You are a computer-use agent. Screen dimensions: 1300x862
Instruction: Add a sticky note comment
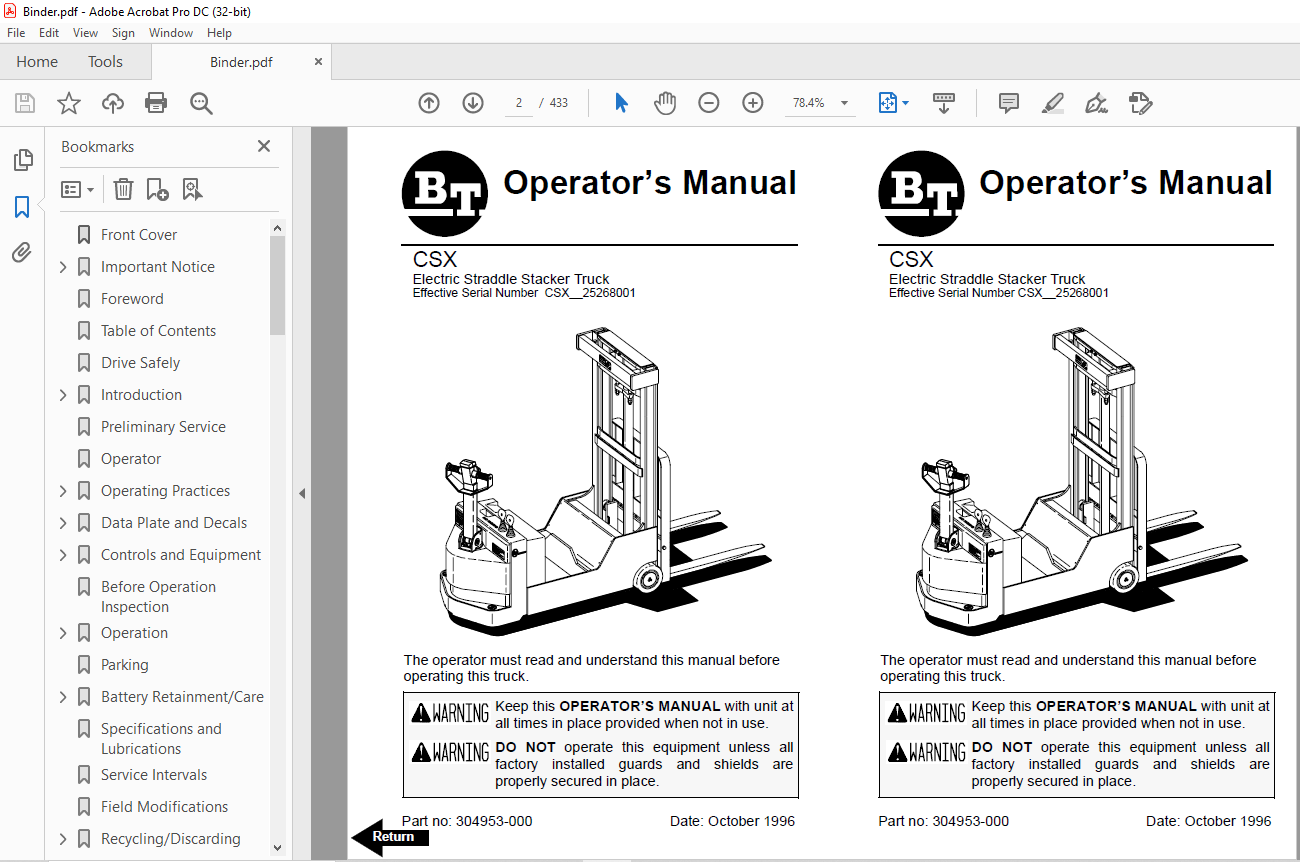tap(1009, 103)
